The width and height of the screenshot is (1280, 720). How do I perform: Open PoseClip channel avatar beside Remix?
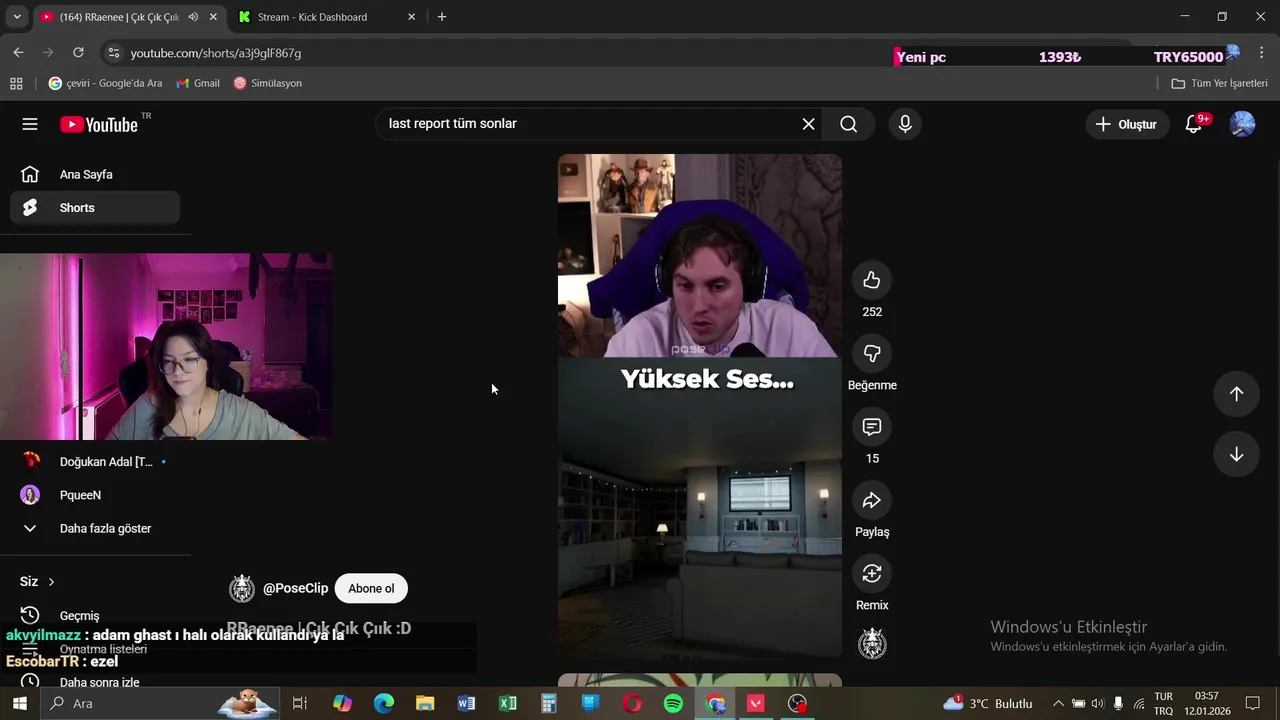point(872,644)
